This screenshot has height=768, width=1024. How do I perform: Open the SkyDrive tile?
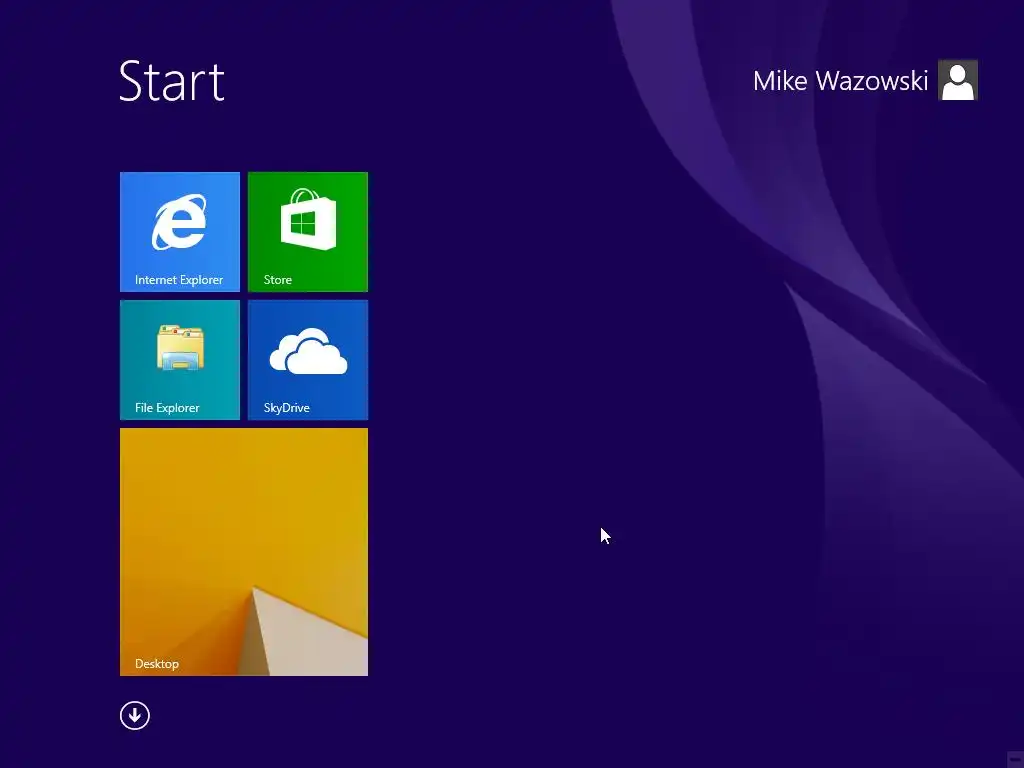(308, 360)
